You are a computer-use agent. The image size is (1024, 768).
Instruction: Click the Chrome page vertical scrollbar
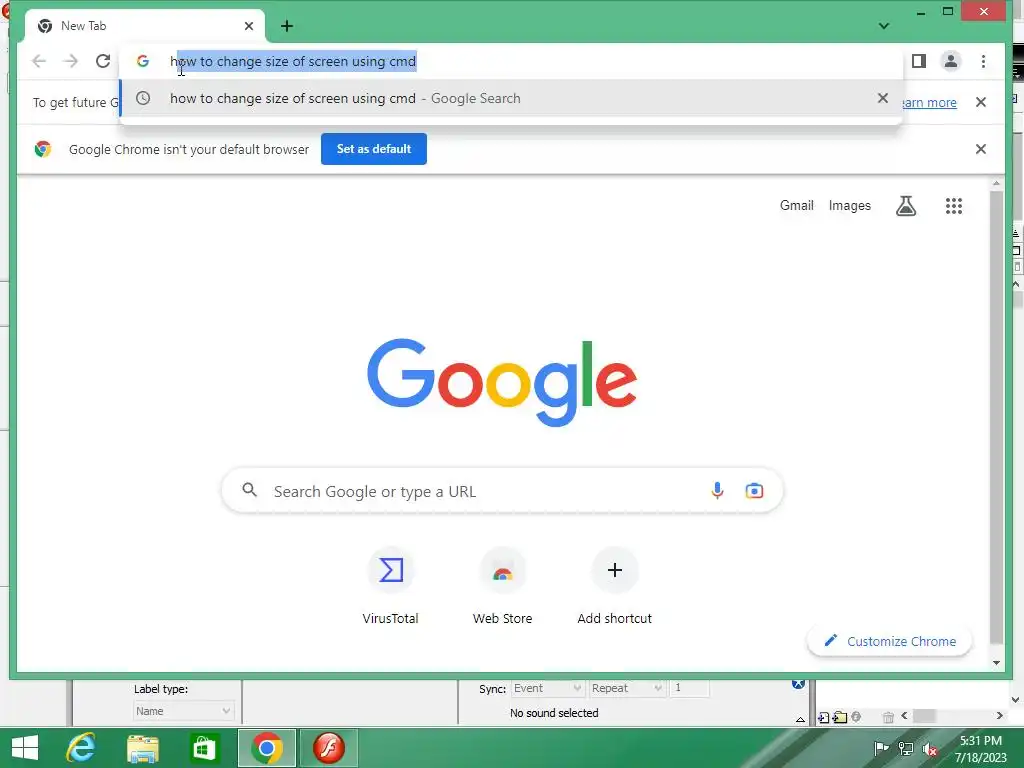coord(996,418)
